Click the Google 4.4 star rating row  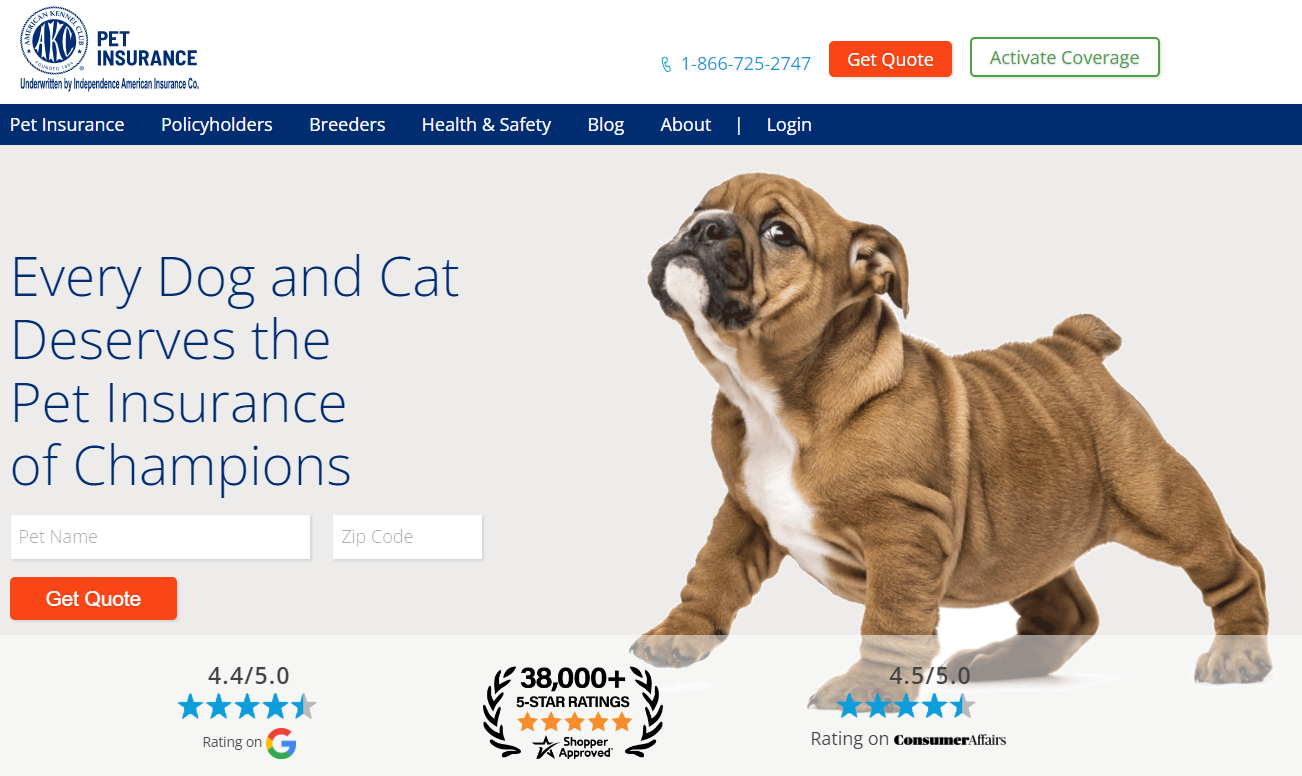[x=247, y=707]
